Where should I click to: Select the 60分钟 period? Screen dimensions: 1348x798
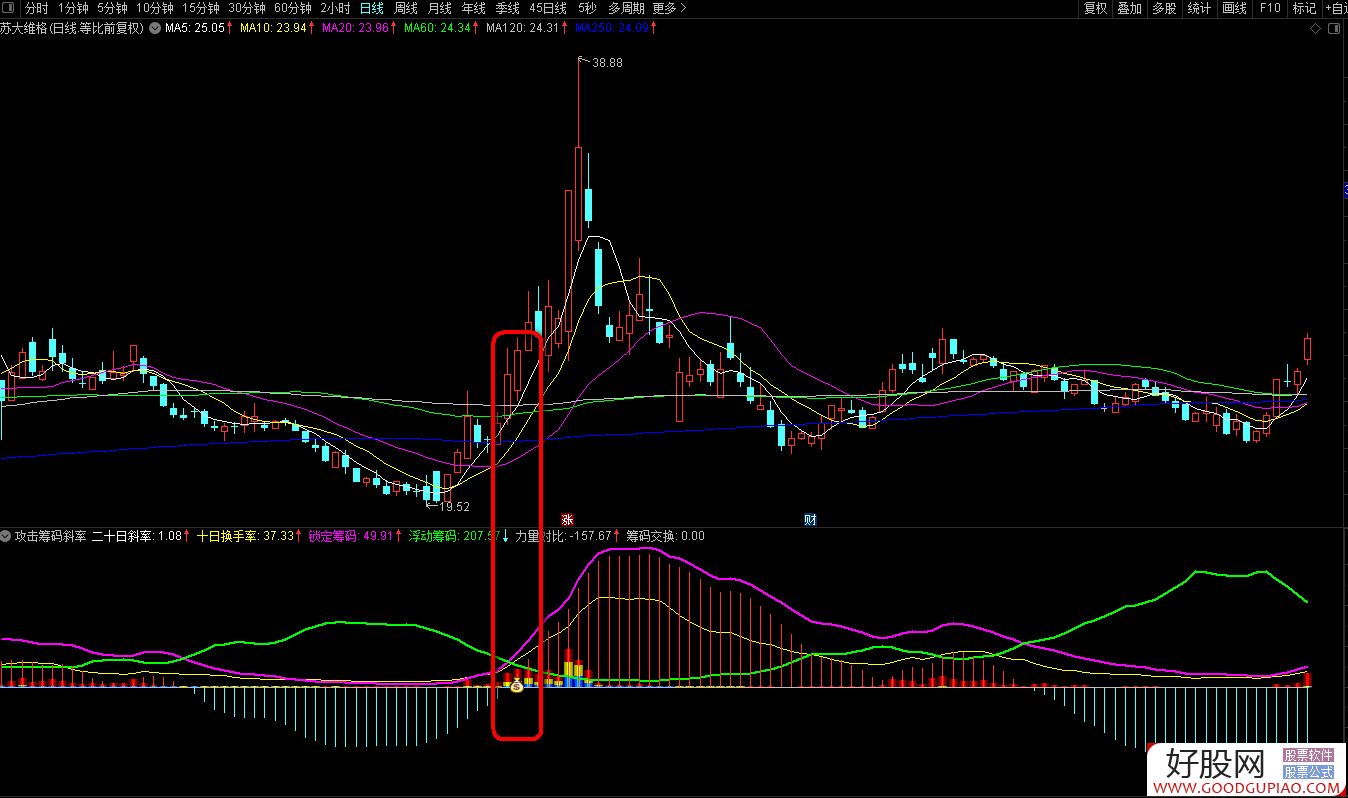click(293, 8)
